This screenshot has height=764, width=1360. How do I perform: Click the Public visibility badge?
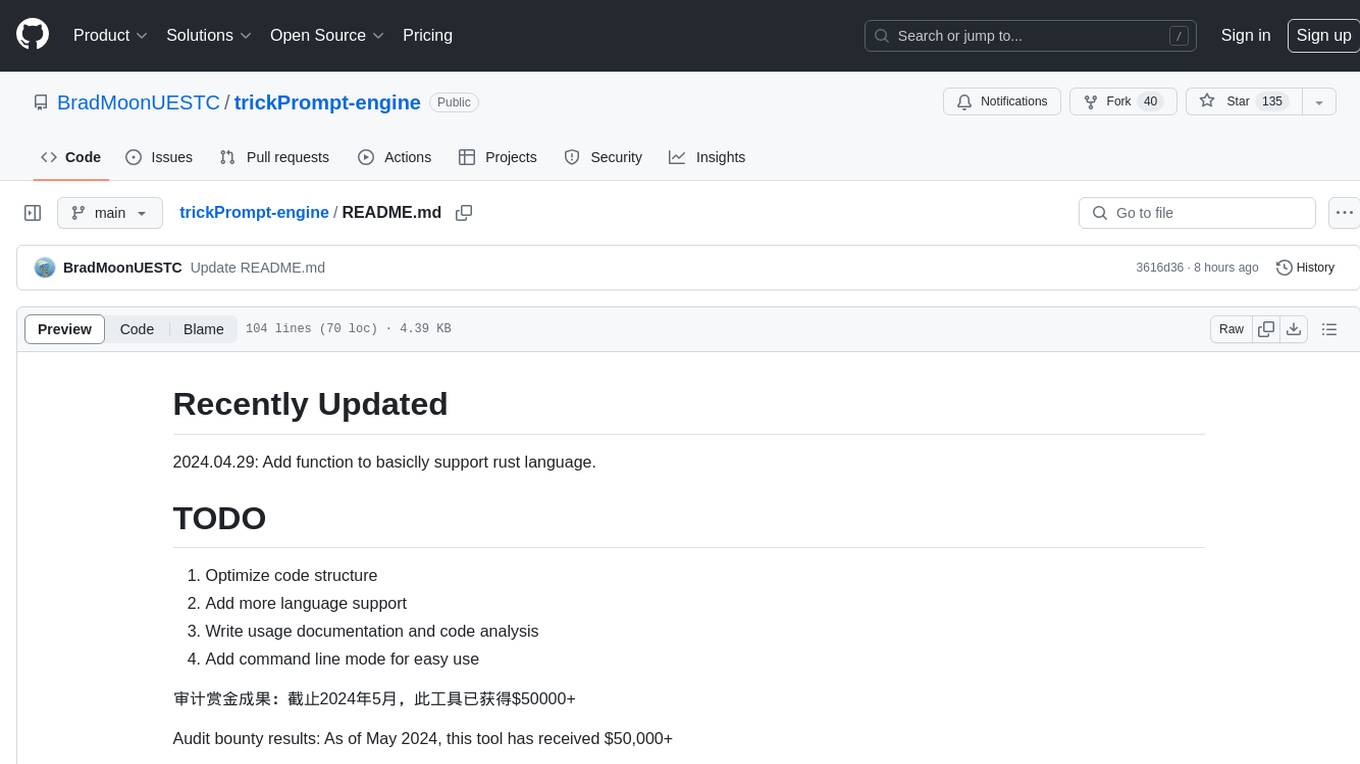tap(454, 102)
